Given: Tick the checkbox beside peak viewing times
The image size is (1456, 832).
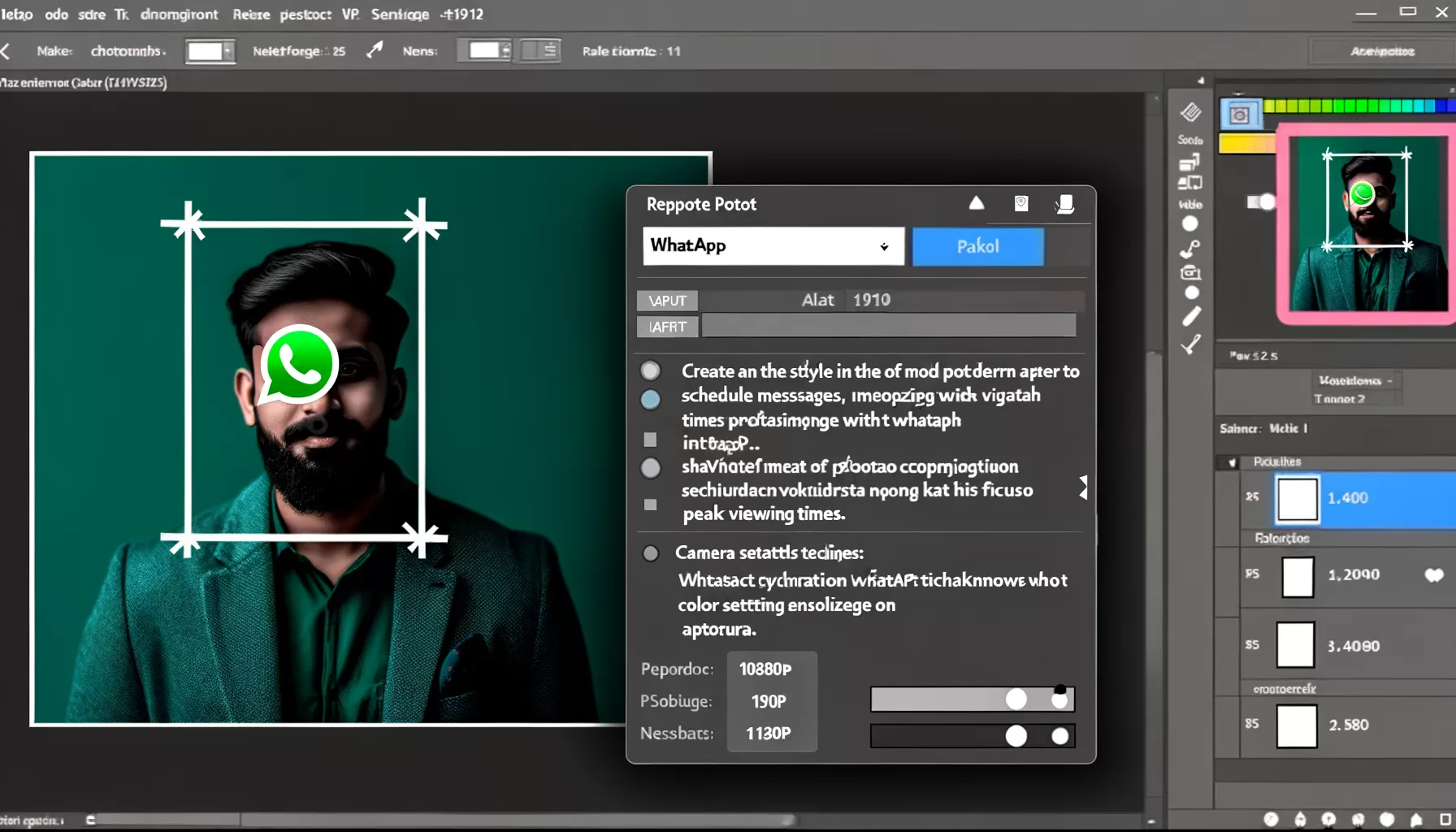Looking at the screenshot, I should tap(650, 505).
